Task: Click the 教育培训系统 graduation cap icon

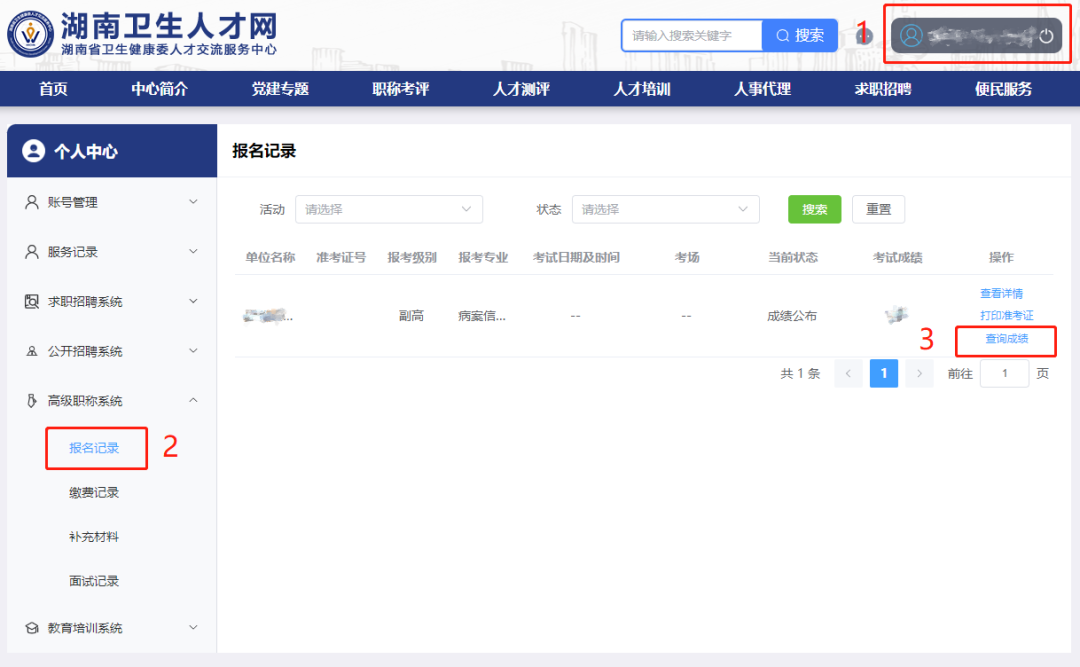Action: (x=32, y=628)
